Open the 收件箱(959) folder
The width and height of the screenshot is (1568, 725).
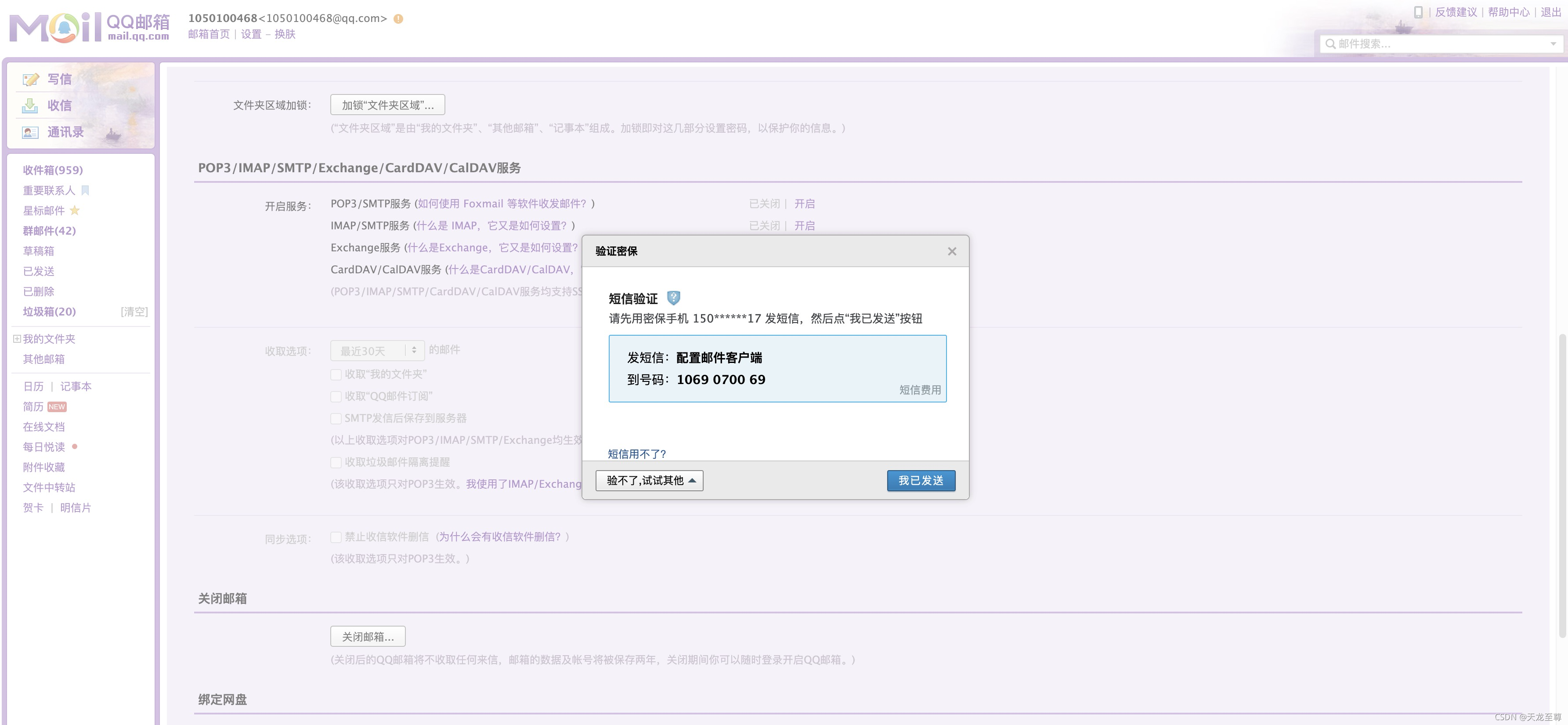click(x=53, y=170)
